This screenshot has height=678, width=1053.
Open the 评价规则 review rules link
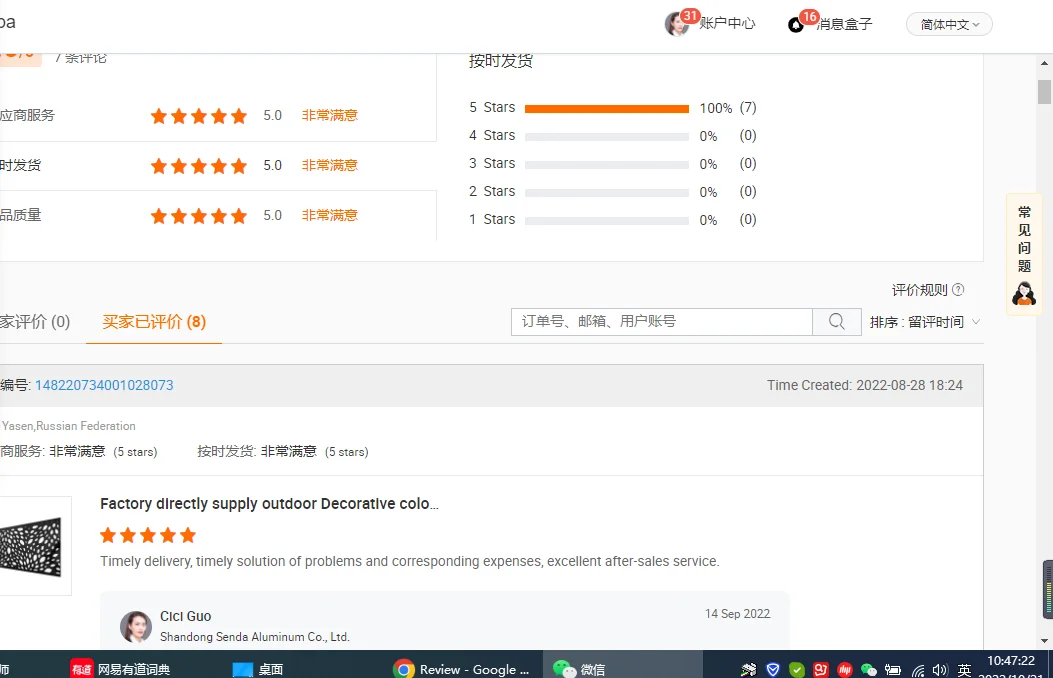pos(919,290)
